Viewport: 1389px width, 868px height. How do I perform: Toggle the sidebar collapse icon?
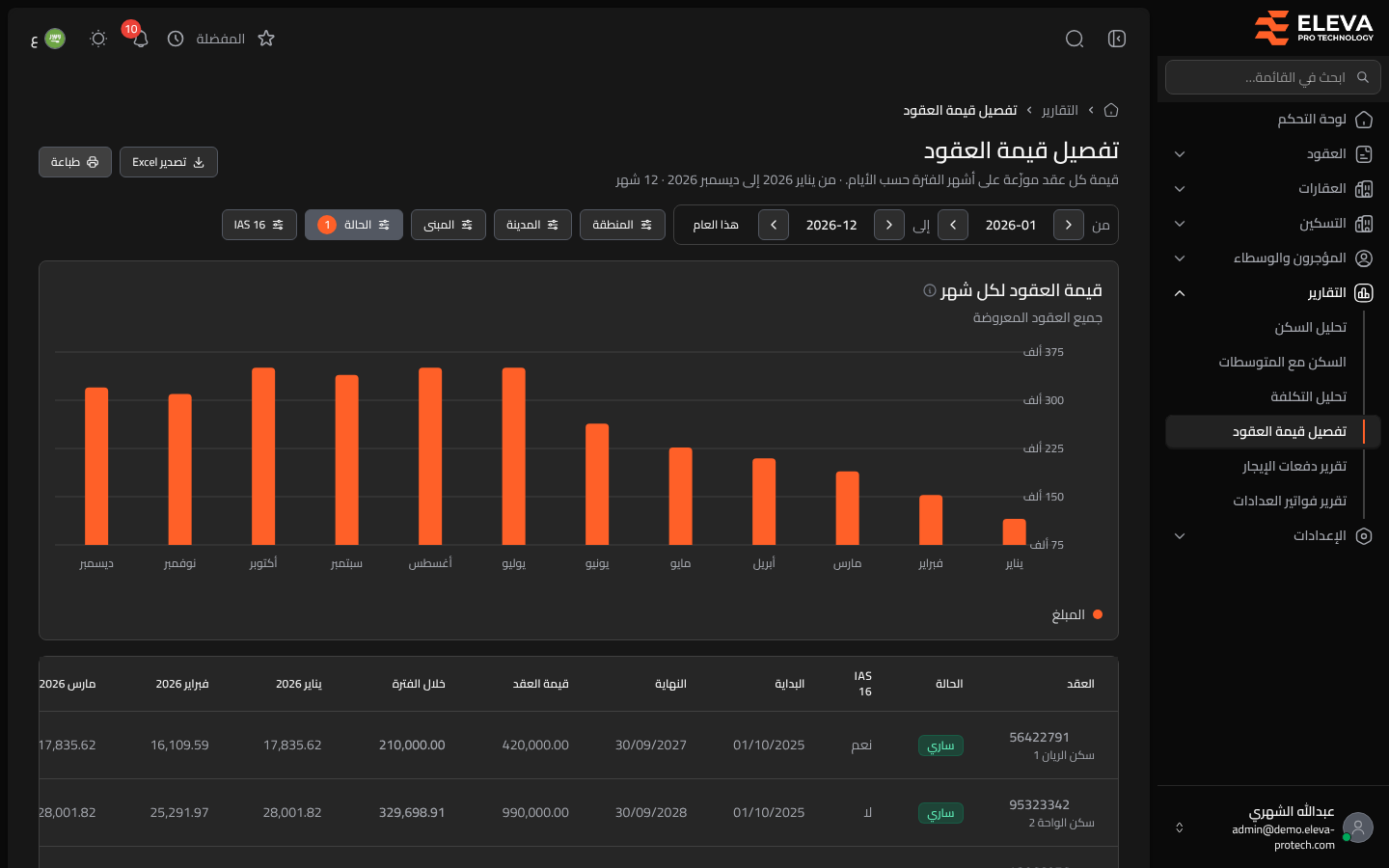point(1117,39)
